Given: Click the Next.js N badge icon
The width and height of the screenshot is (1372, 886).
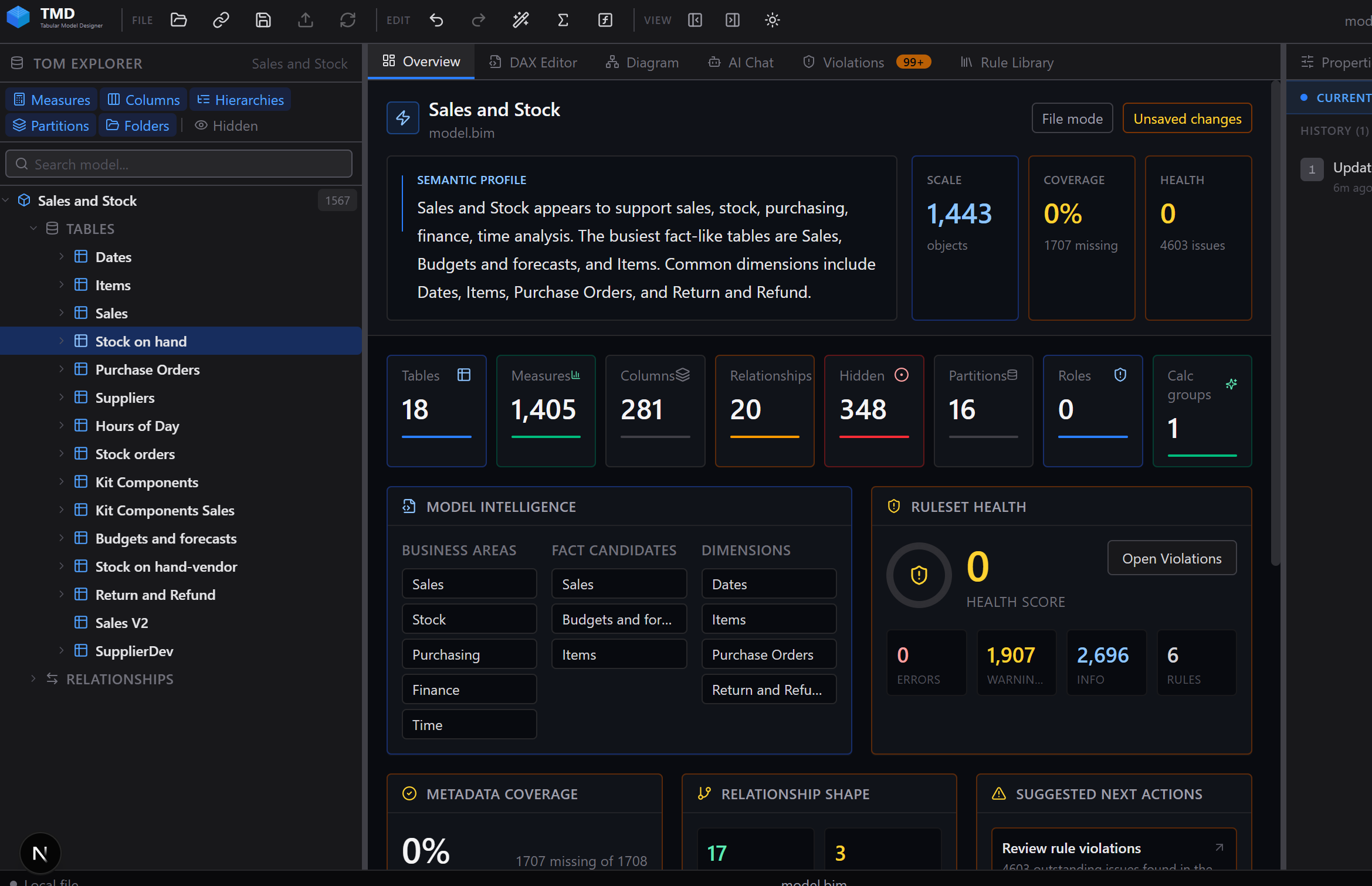Looking at the screenshot, I should click(40, 853).
